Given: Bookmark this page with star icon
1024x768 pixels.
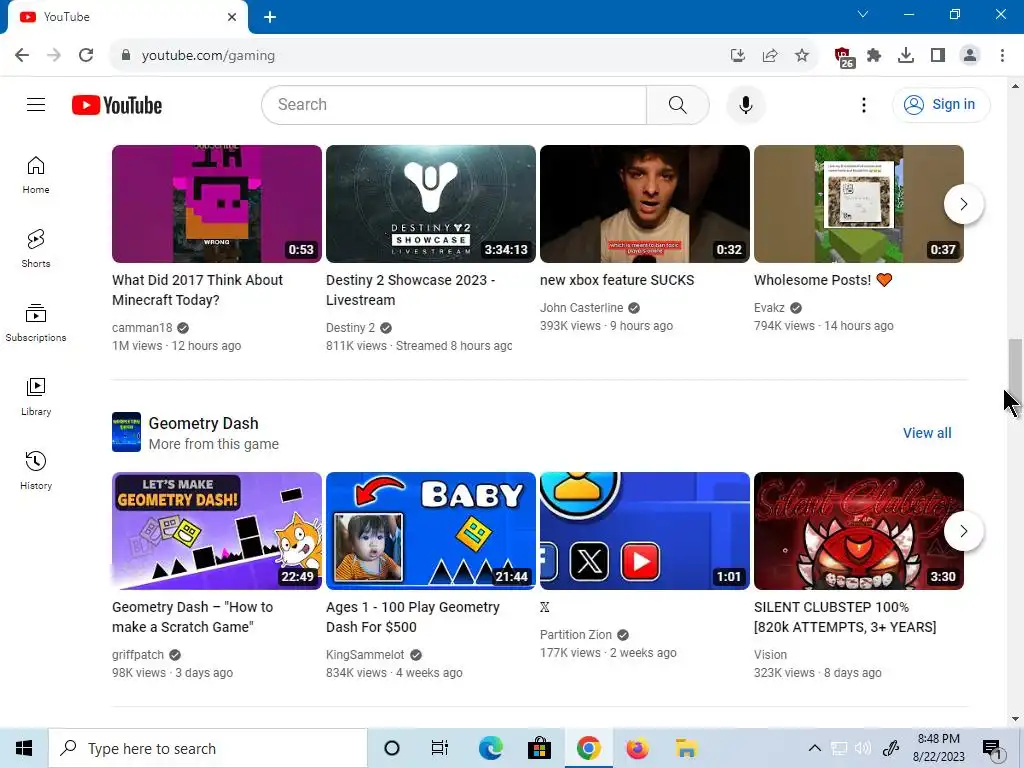Looking at the screenshot, I should 802,56.
